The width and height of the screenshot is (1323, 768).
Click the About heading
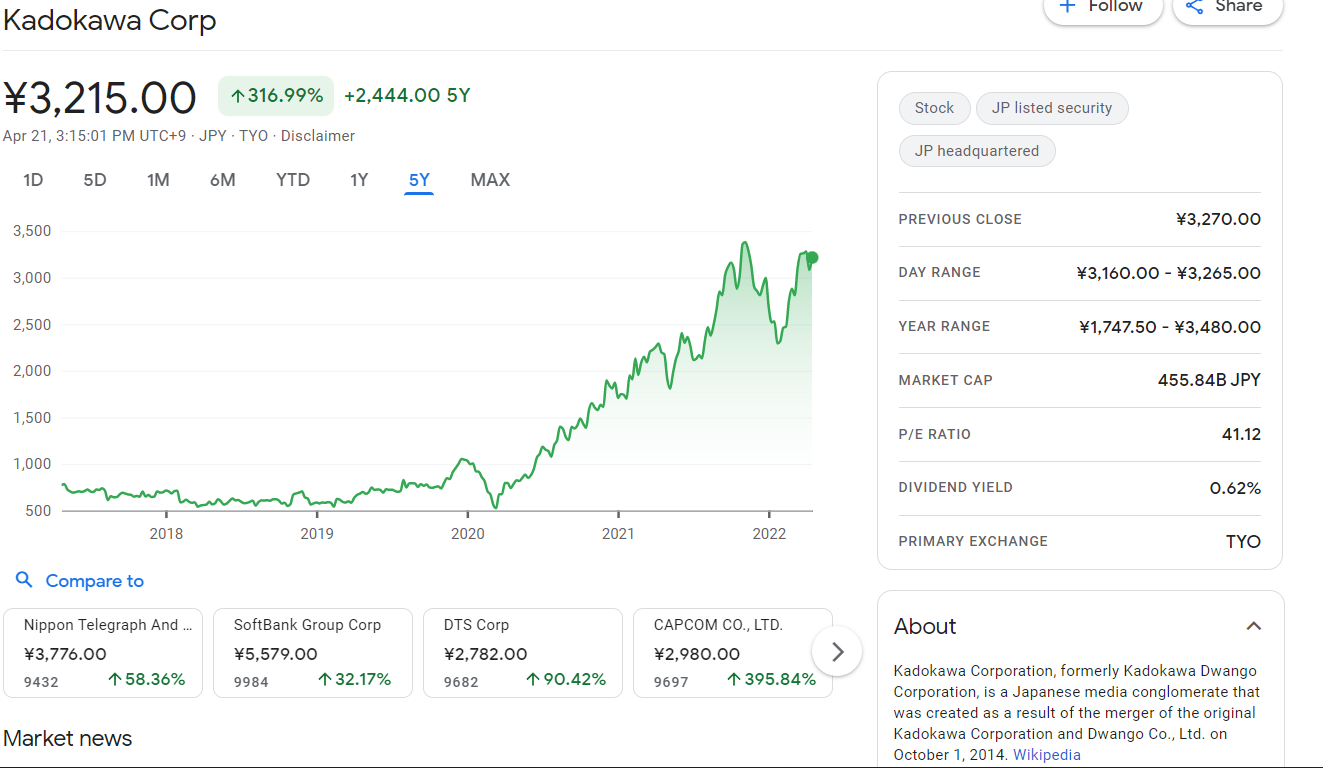(x=925, y=626)
